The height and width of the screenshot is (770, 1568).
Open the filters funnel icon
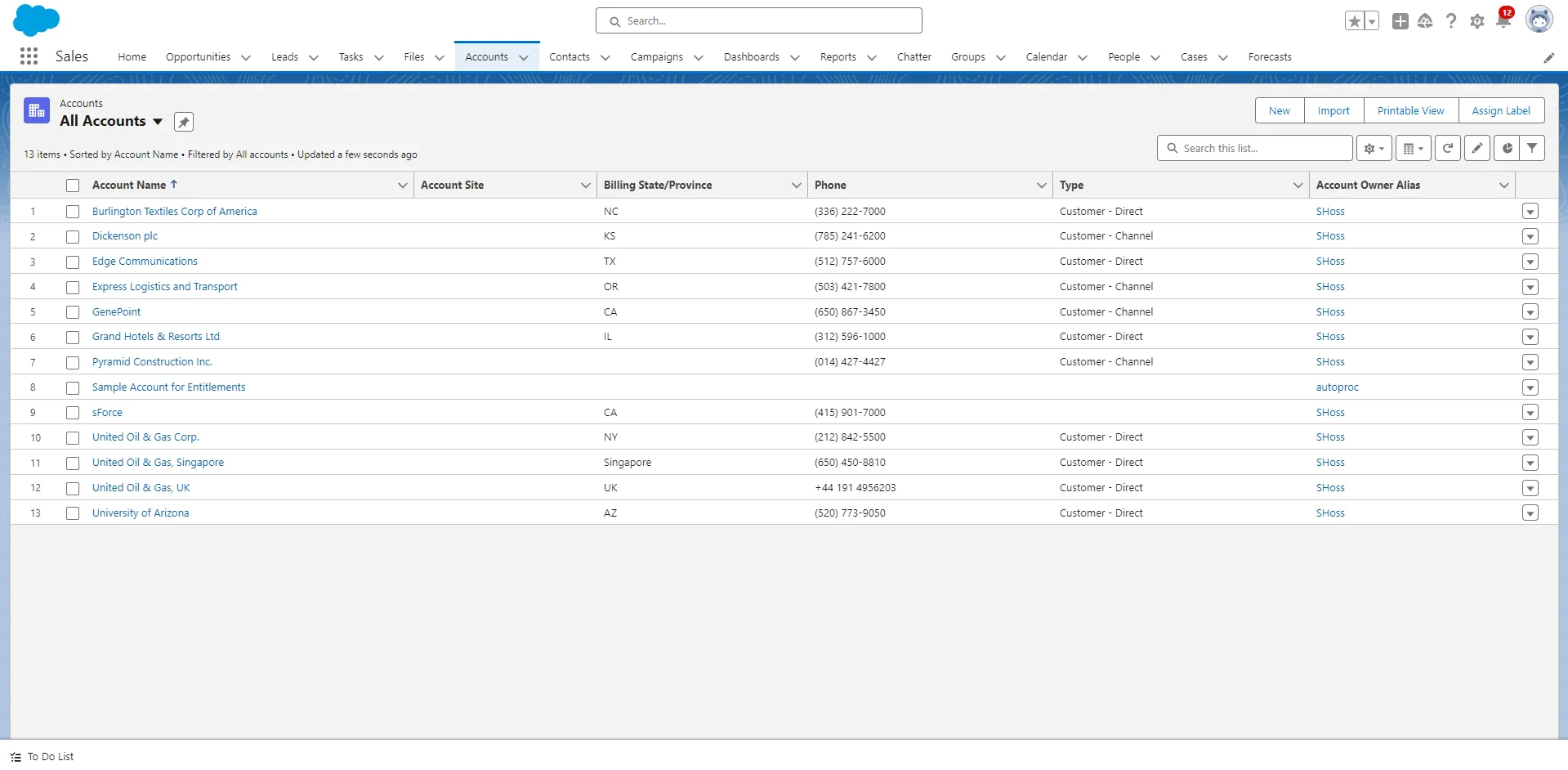[x=1532, y=148]
